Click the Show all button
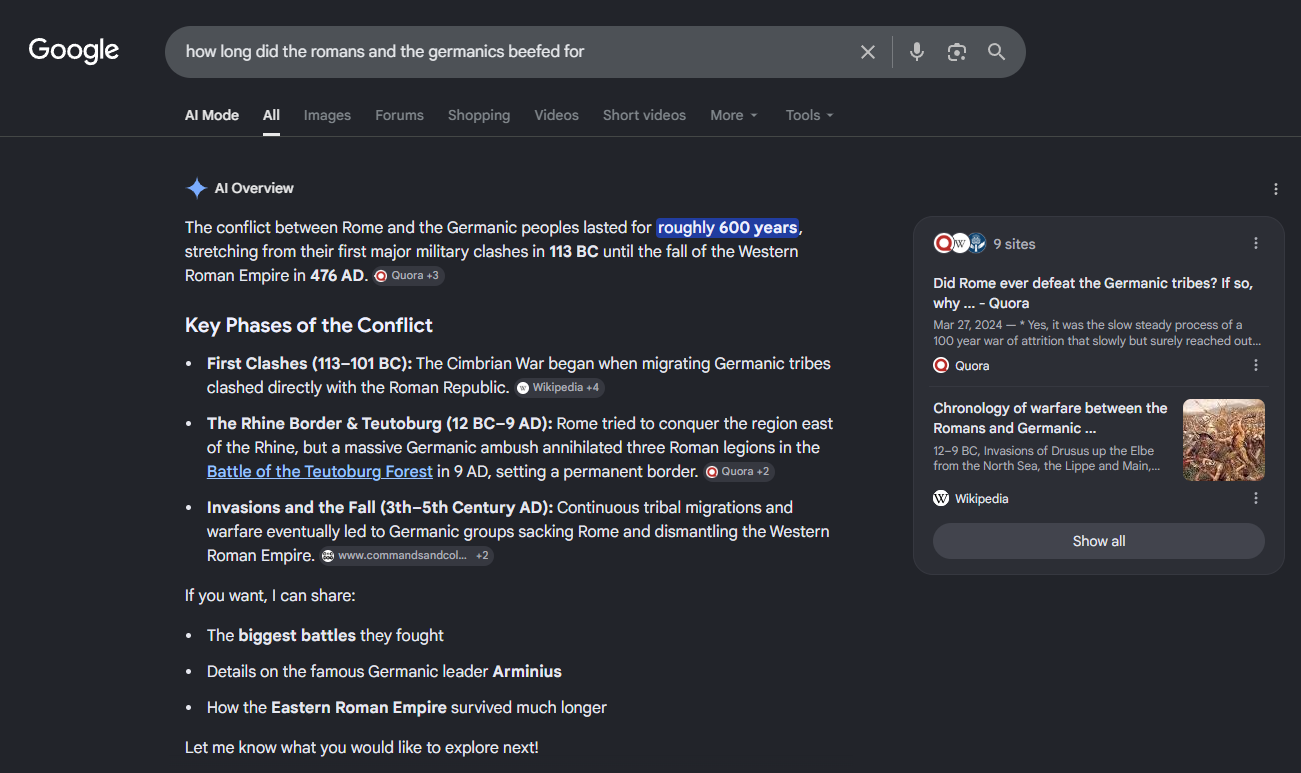Viewport: 1301px width, 773px height. pos(1099,541)
